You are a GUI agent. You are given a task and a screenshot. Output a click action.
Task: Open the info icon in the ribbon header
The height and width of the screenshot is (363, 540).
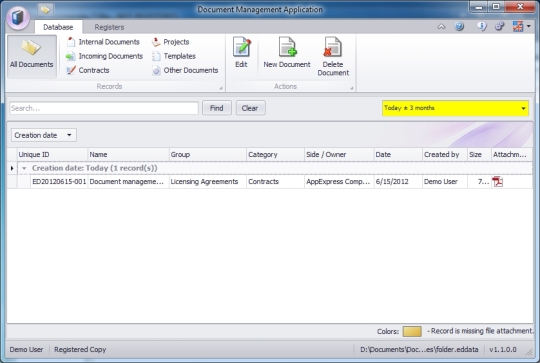[482, 26]
